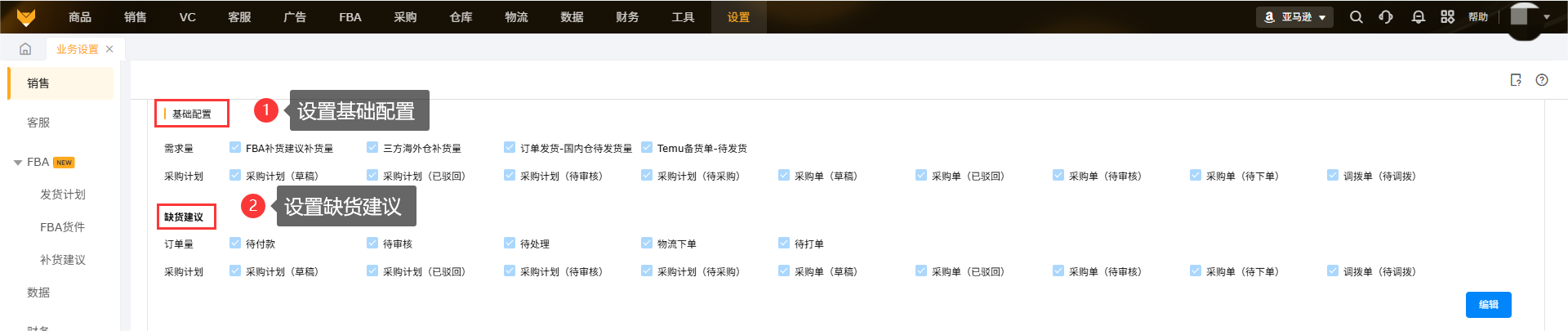This screenshot has height=331, width=1568.
Task: Open 补货建议 in the sidebar
Action: pos(63,260)
